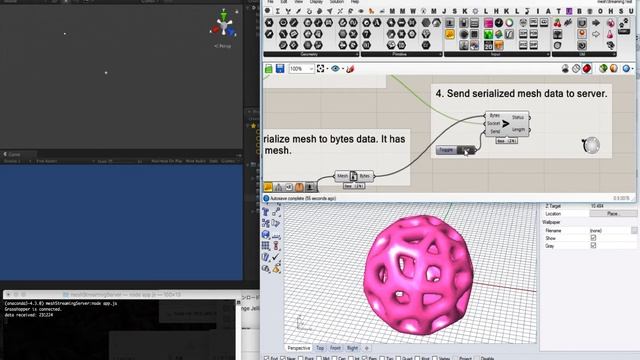
Task: Click the hollow white jump arrow icon
Action: coord(596,34)
